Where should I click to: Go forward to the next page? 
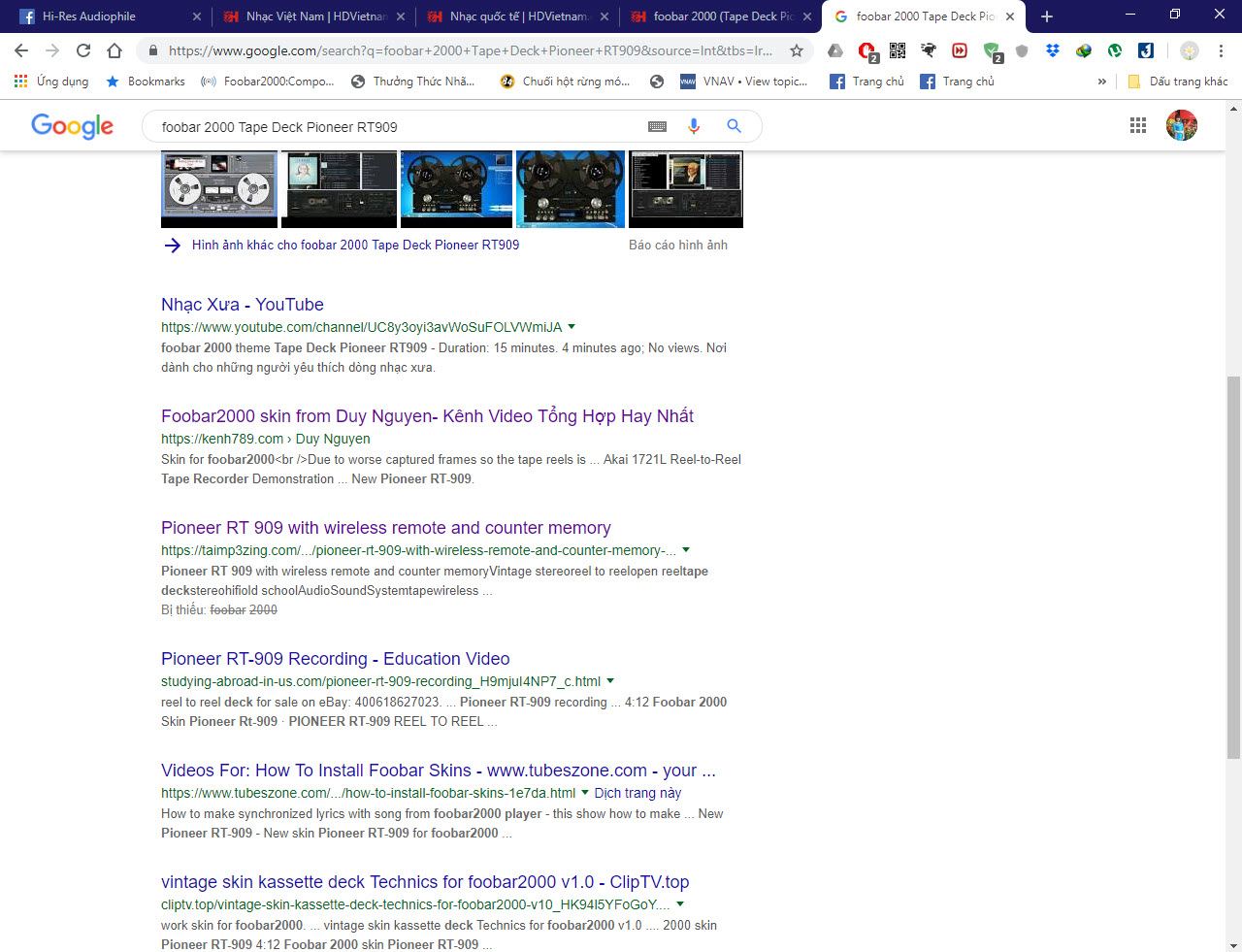pos(52,50)
